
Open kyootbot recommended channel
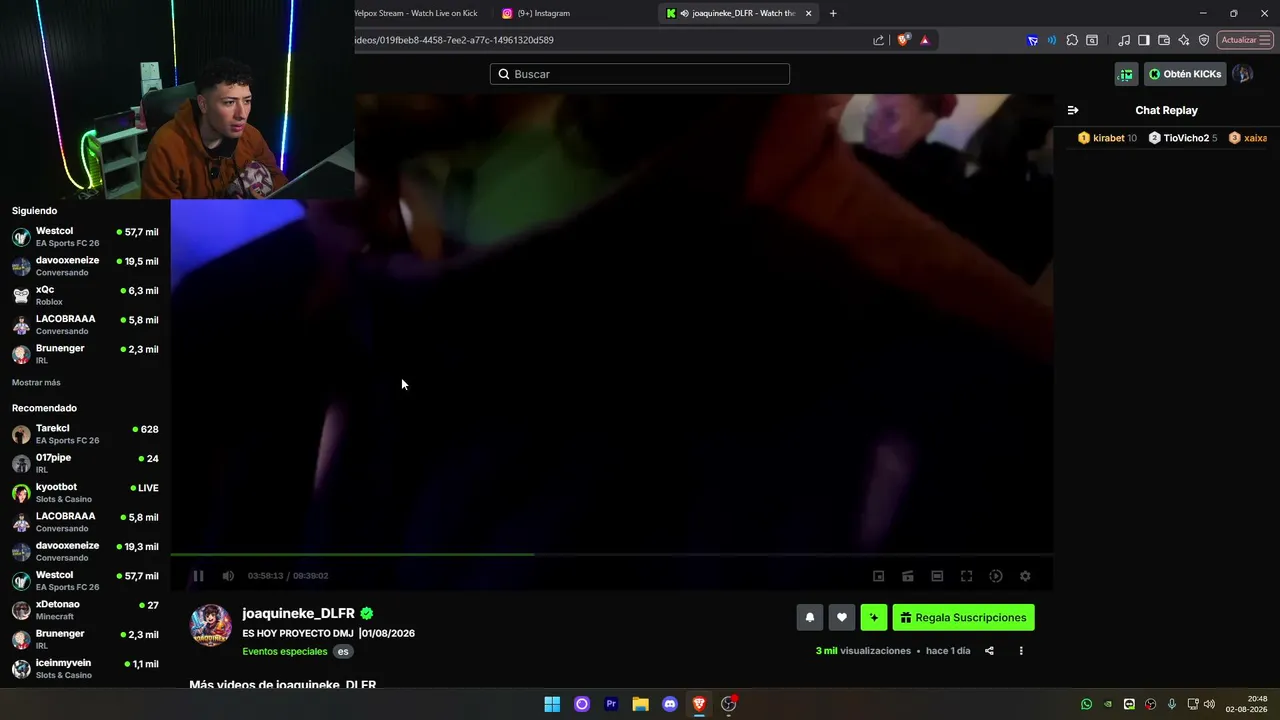coord(85,493)
